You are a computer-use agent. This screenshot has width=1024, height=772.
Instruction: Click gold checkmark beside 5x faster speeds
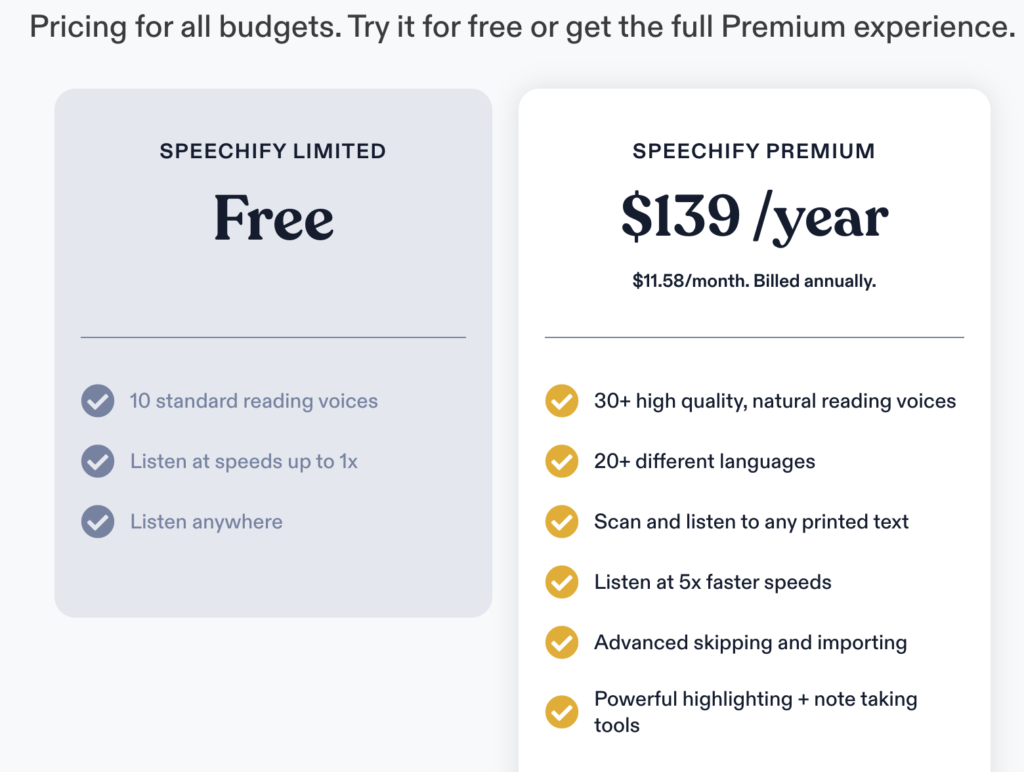[561, 582]
